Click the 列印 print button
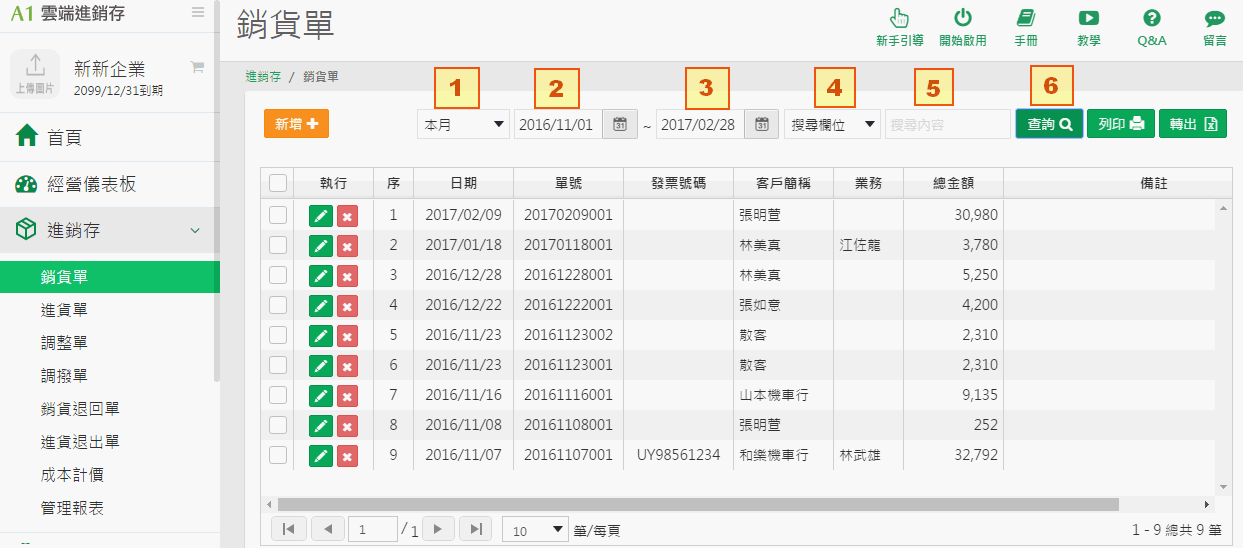 point(1121,124)
